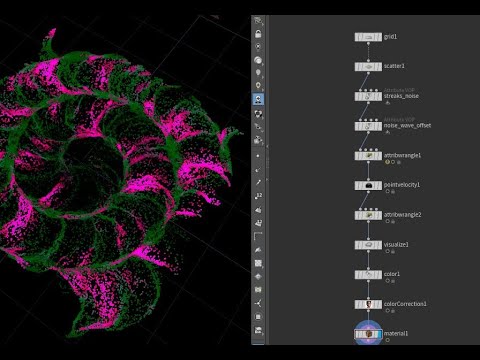Click the small circular icon below the padlock
Viewport: 480px width, 360px height.
point(258,47)
